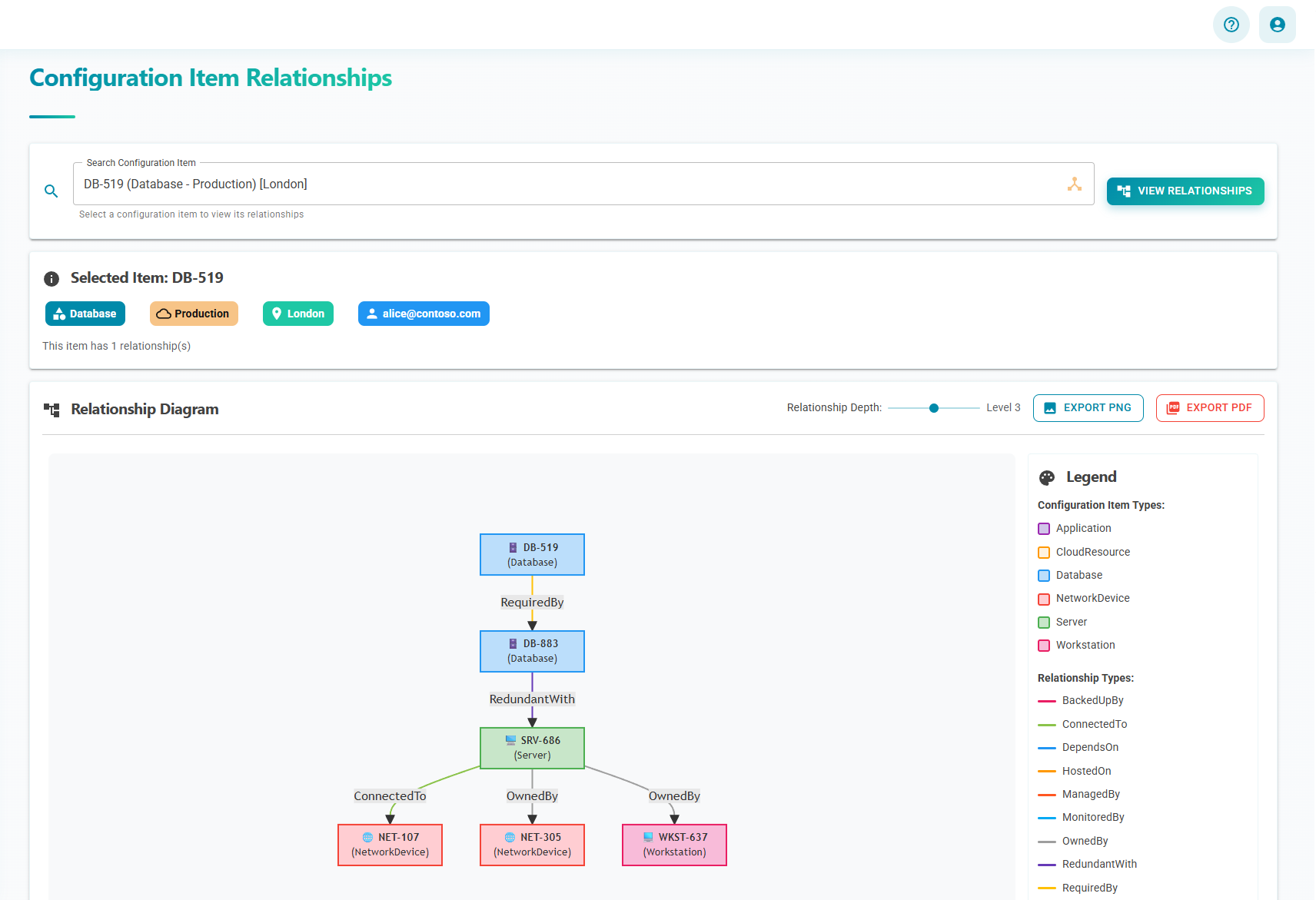The width and height of the screenshot is (1316, 900).
Task: Toggle the Production environment chip
Action: [194, 314]
